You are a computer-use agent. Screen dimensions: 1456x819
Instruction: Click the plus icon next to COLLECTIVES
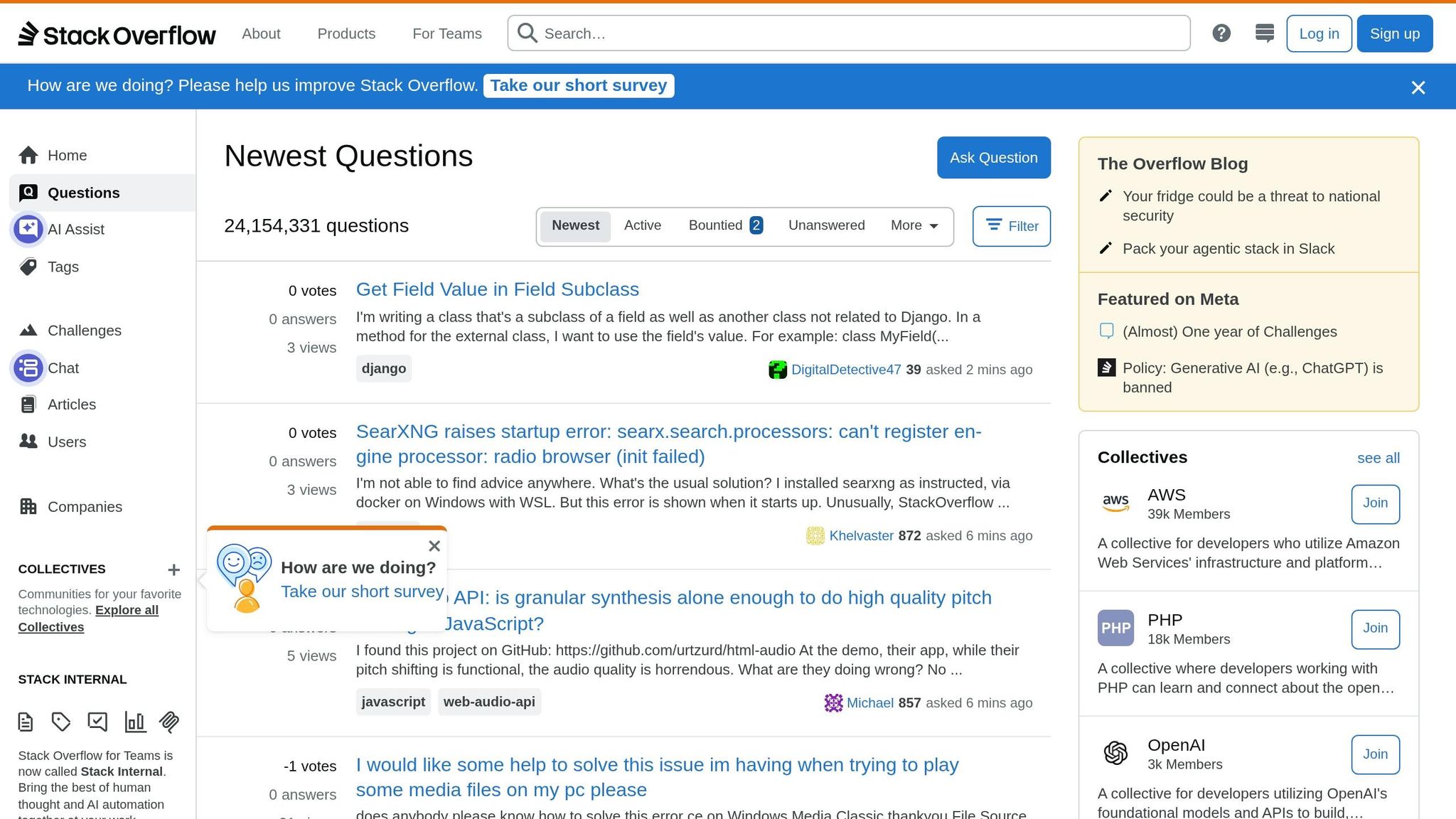click(x=173, y=569)
